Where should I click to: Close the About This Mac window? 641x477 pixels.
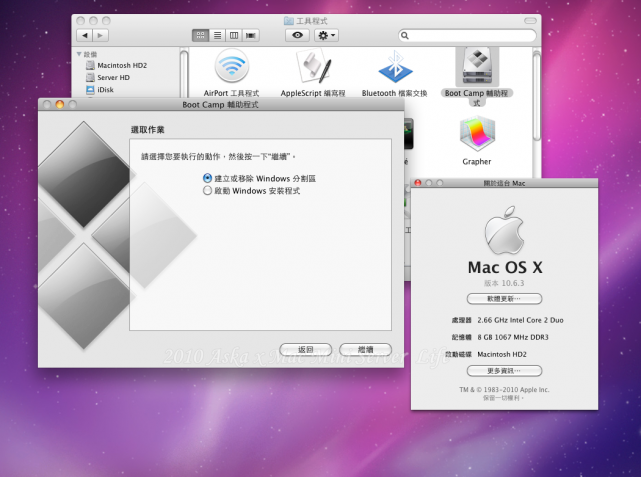(418, 183)
